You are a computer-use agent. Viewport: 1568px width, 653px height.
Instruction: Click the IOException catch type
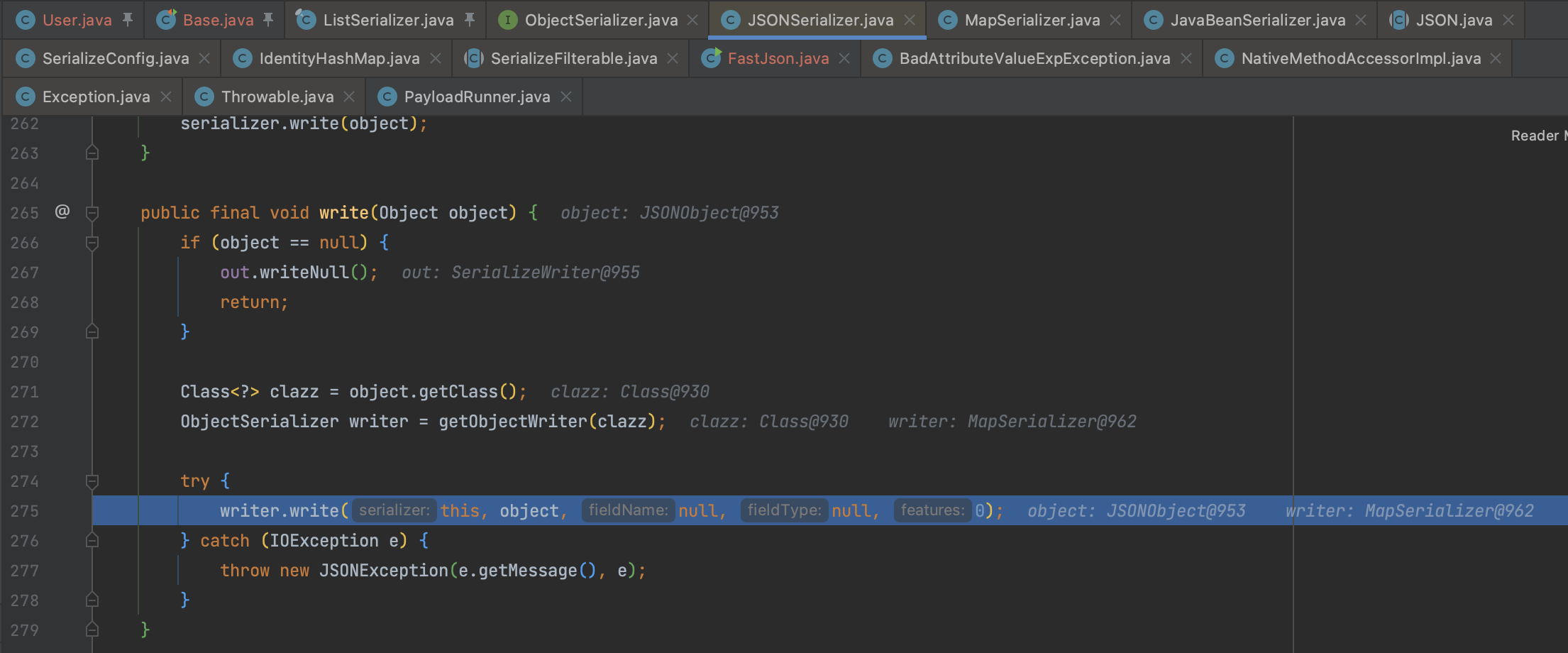[x=324, y=541]
